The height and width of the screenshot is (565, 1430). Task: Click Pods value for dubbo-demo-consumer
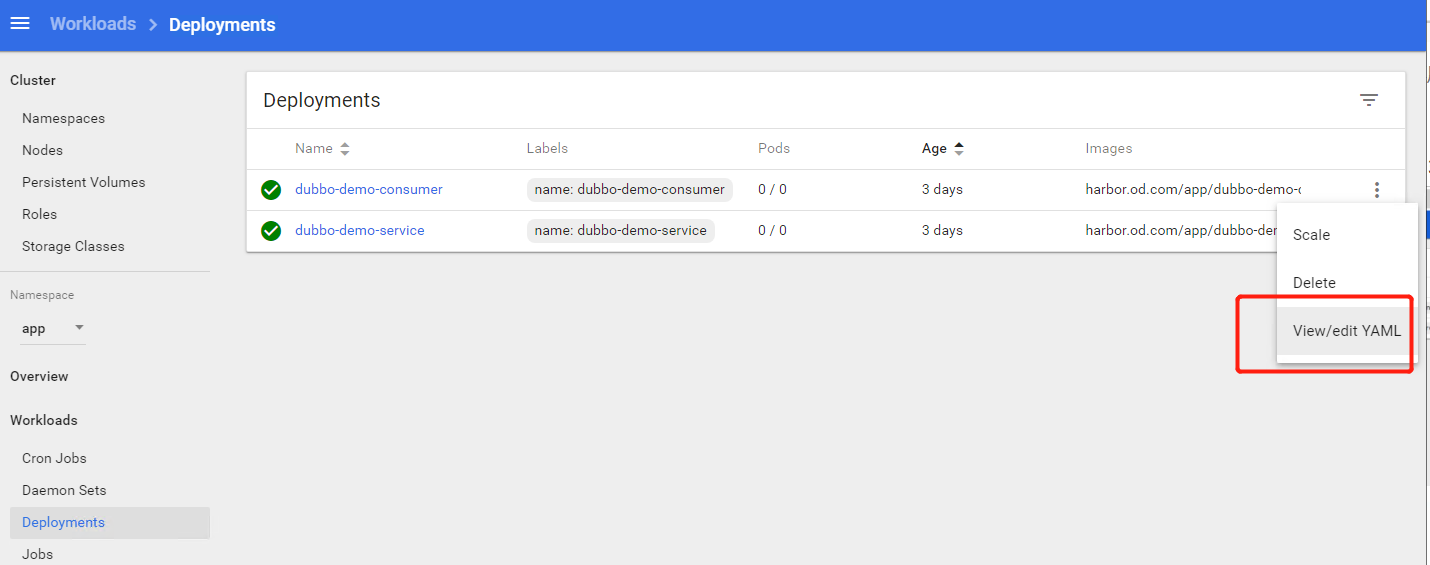(x=772, y=189)
